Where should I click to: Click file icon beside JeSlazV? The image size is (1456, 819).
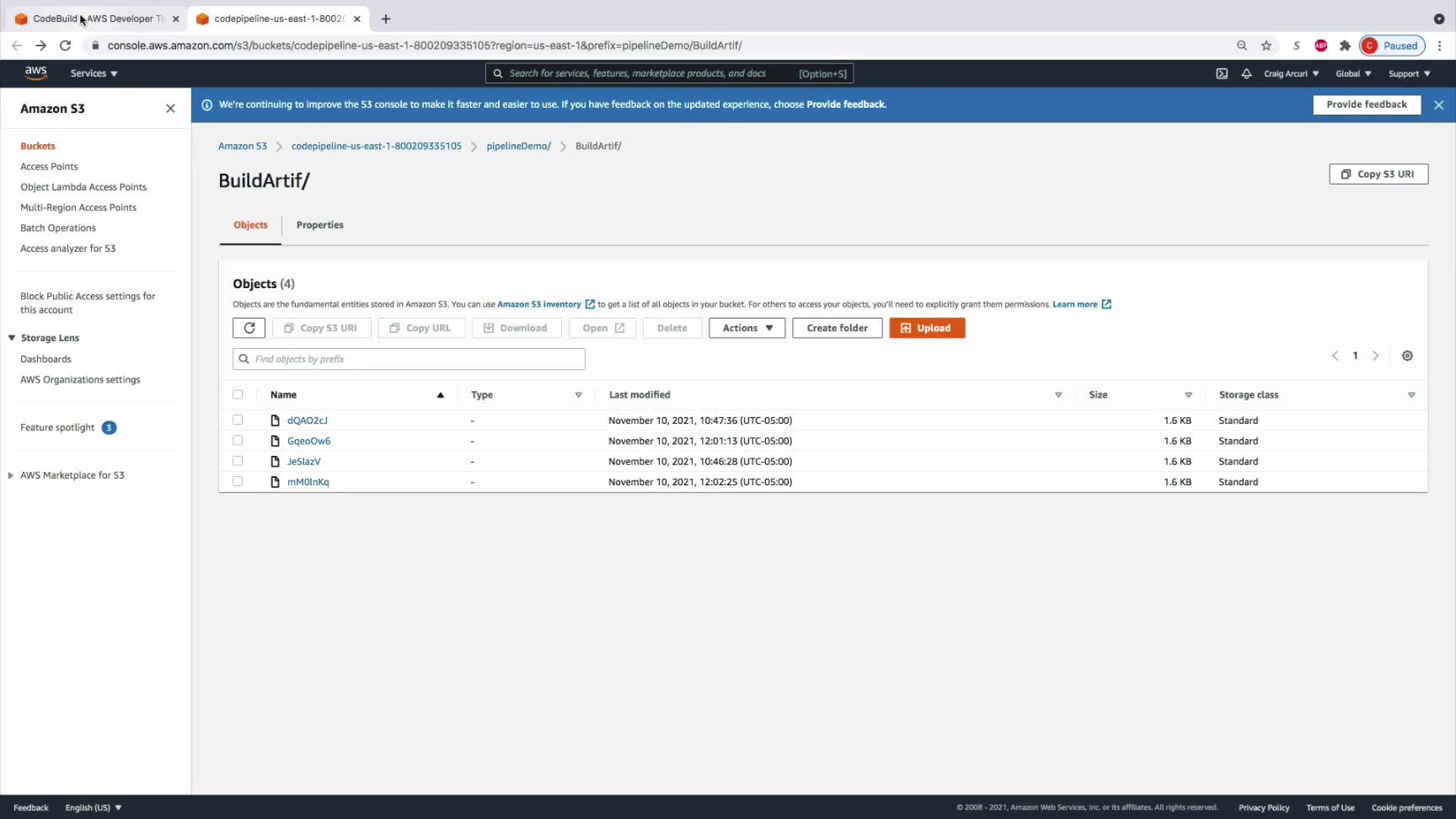tap(275, 462)
